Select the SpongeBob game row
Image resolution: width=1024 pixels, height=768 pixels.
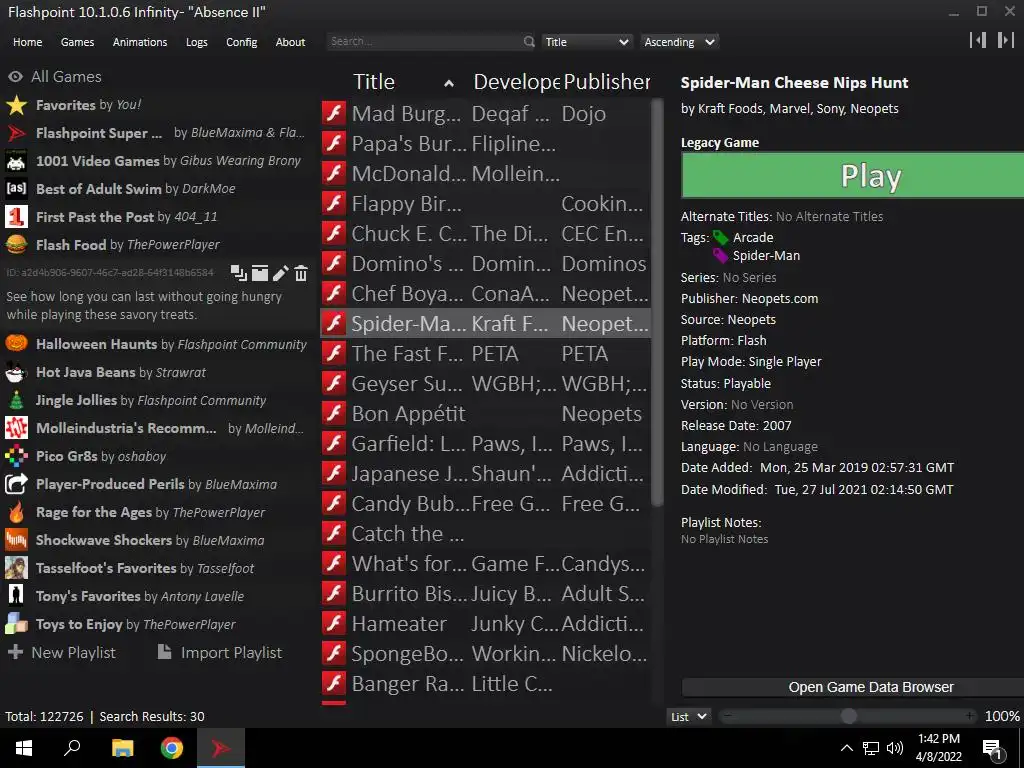click(486, 654)
